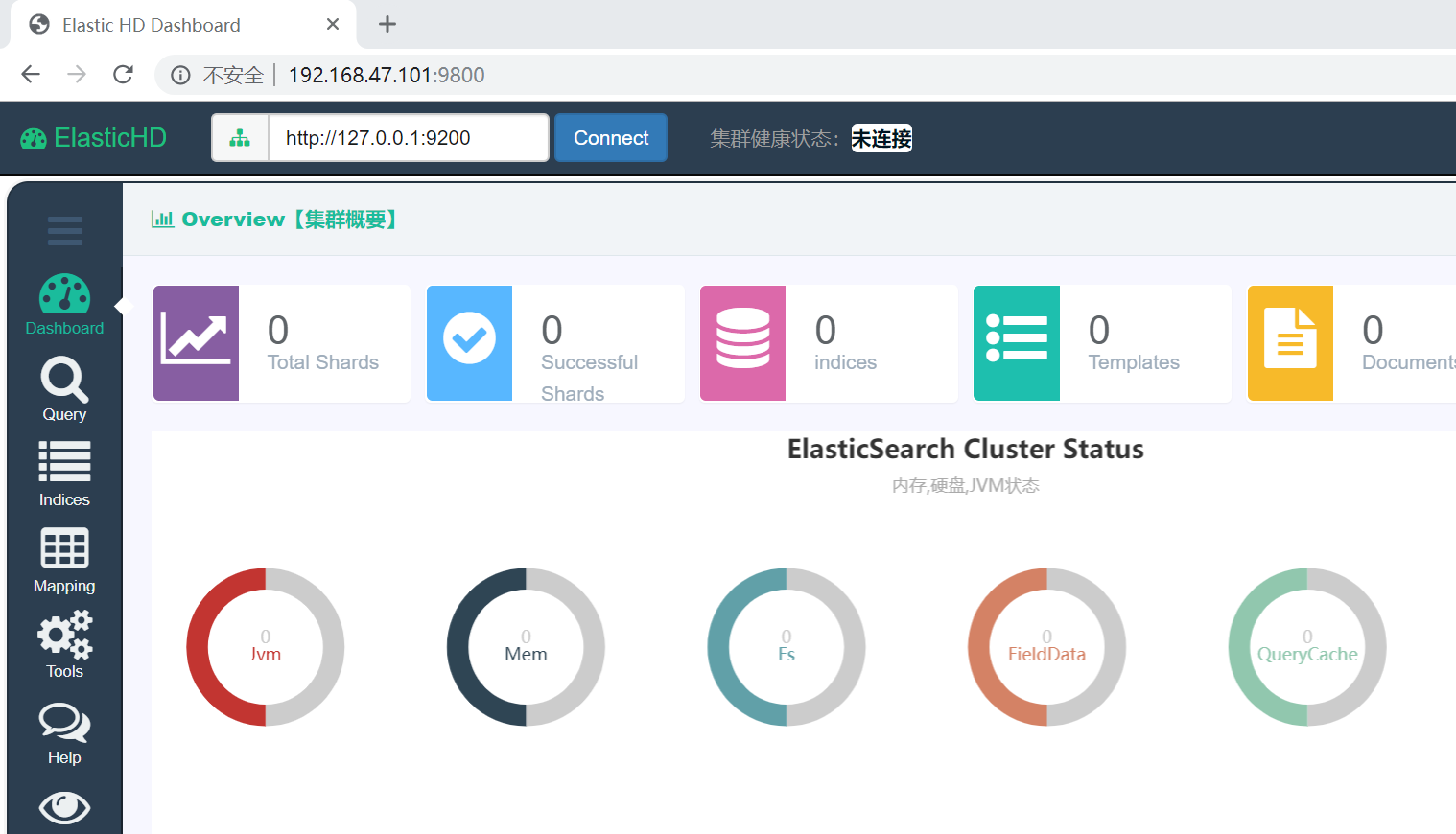Click the Overview【集群概要】heading
The height and width of the screenshot is (834, 1456).
point(290,220)
